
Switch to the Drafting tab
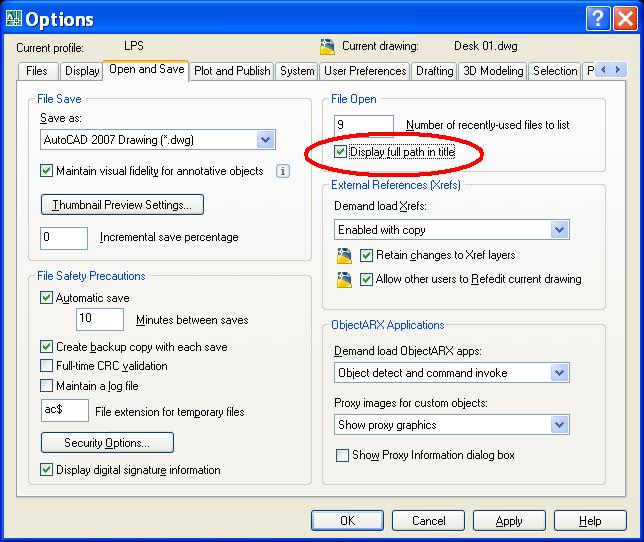pos(435,71)
